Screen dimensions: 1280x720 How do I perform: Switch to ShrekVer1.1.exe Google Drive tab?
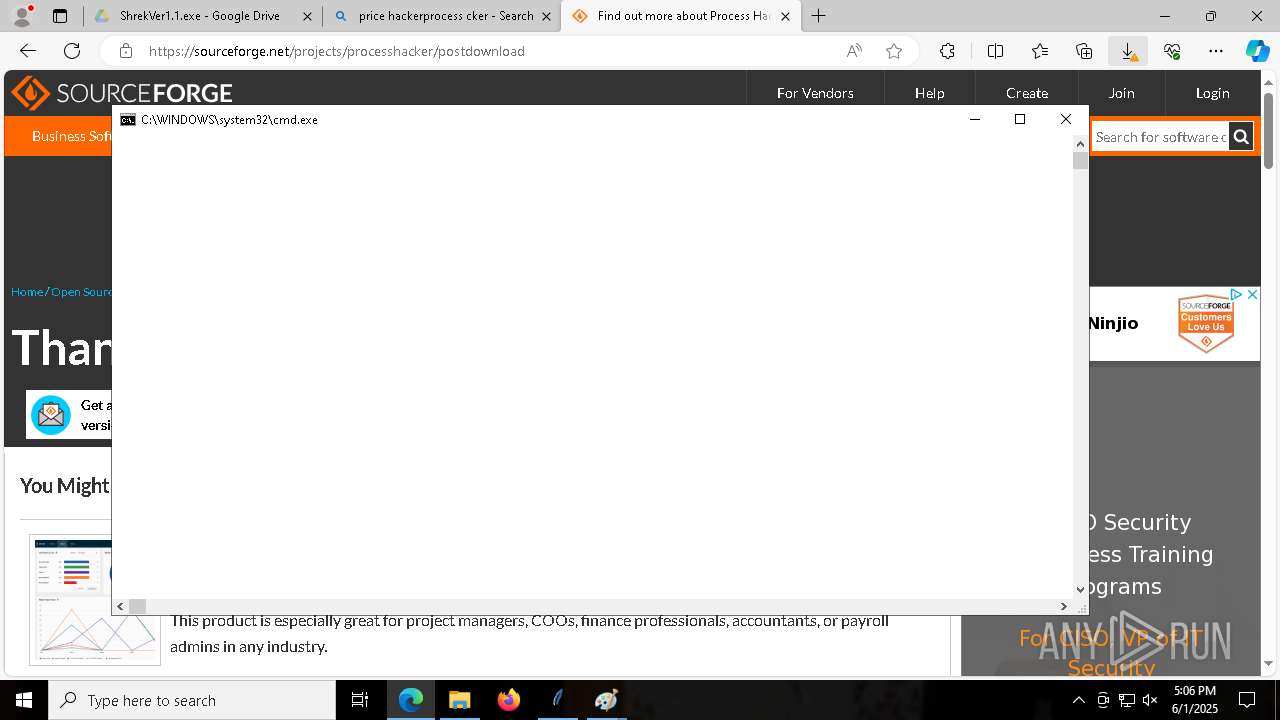tap(200, 16)
